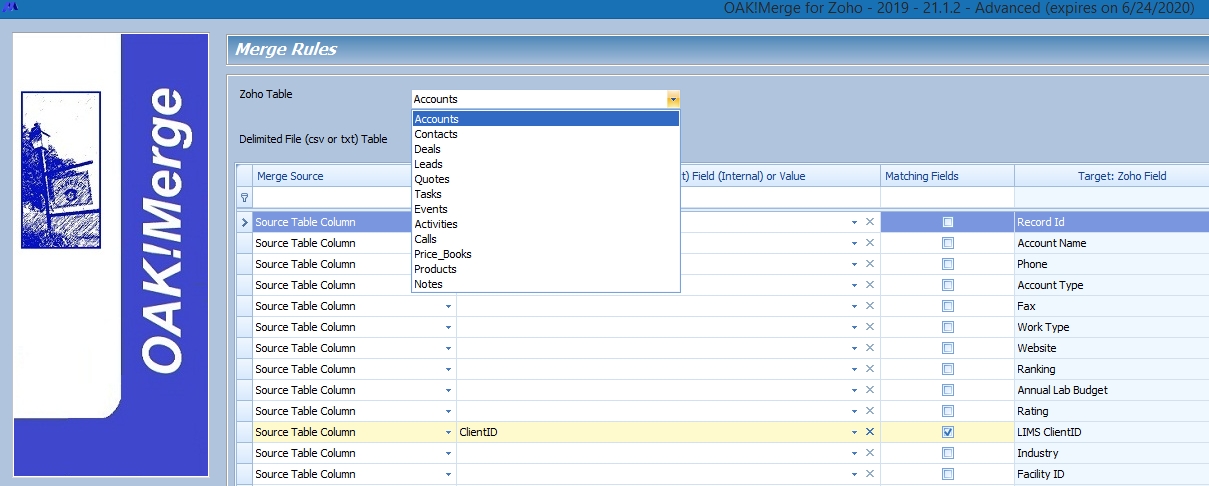The height and width of the screenshot is (486, 1209).
Task: Clear the field value in the Facility ID row
Action: (869, 474)
